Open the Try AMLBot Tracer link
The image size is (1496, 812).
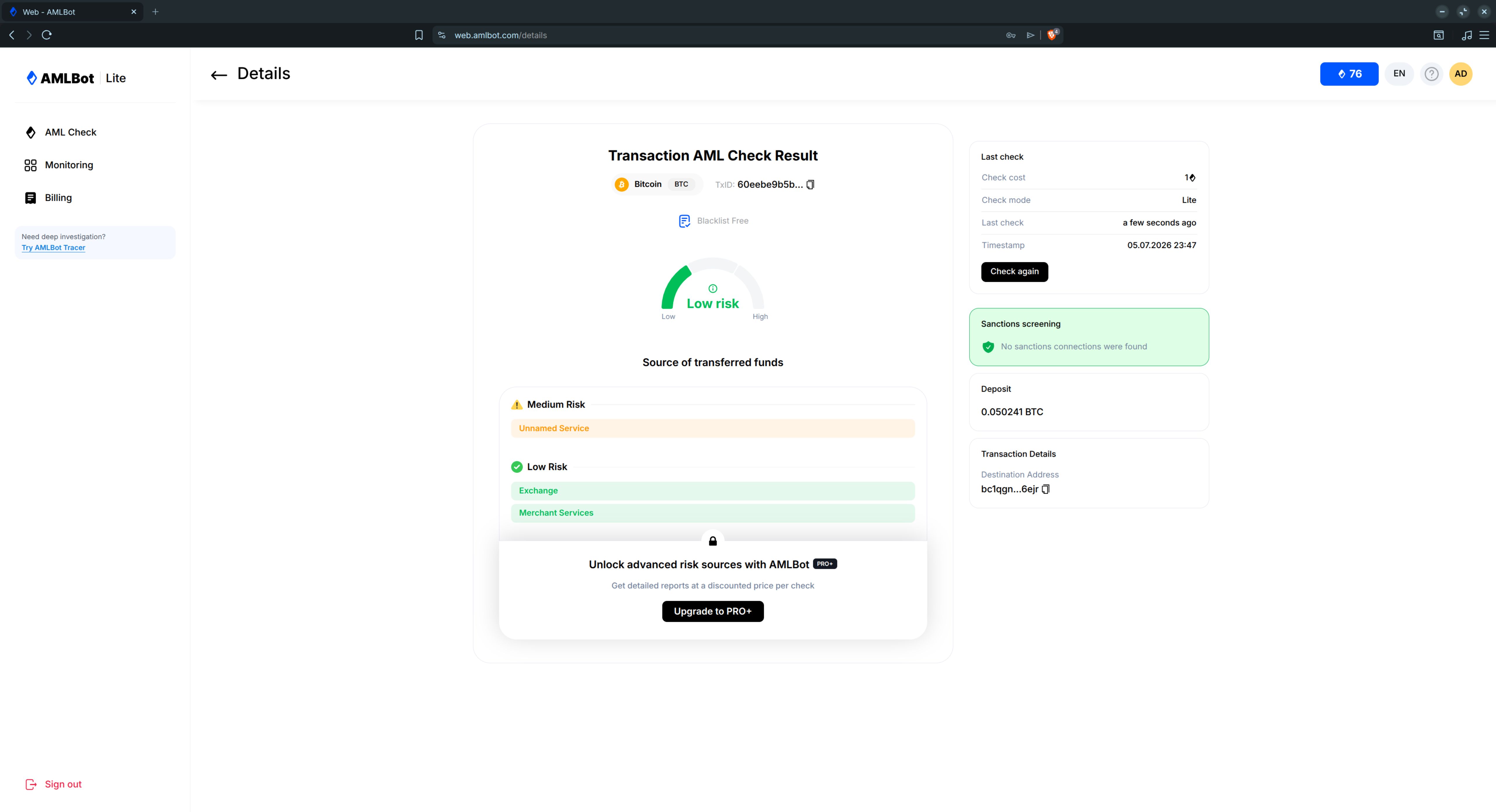point(53,248)
